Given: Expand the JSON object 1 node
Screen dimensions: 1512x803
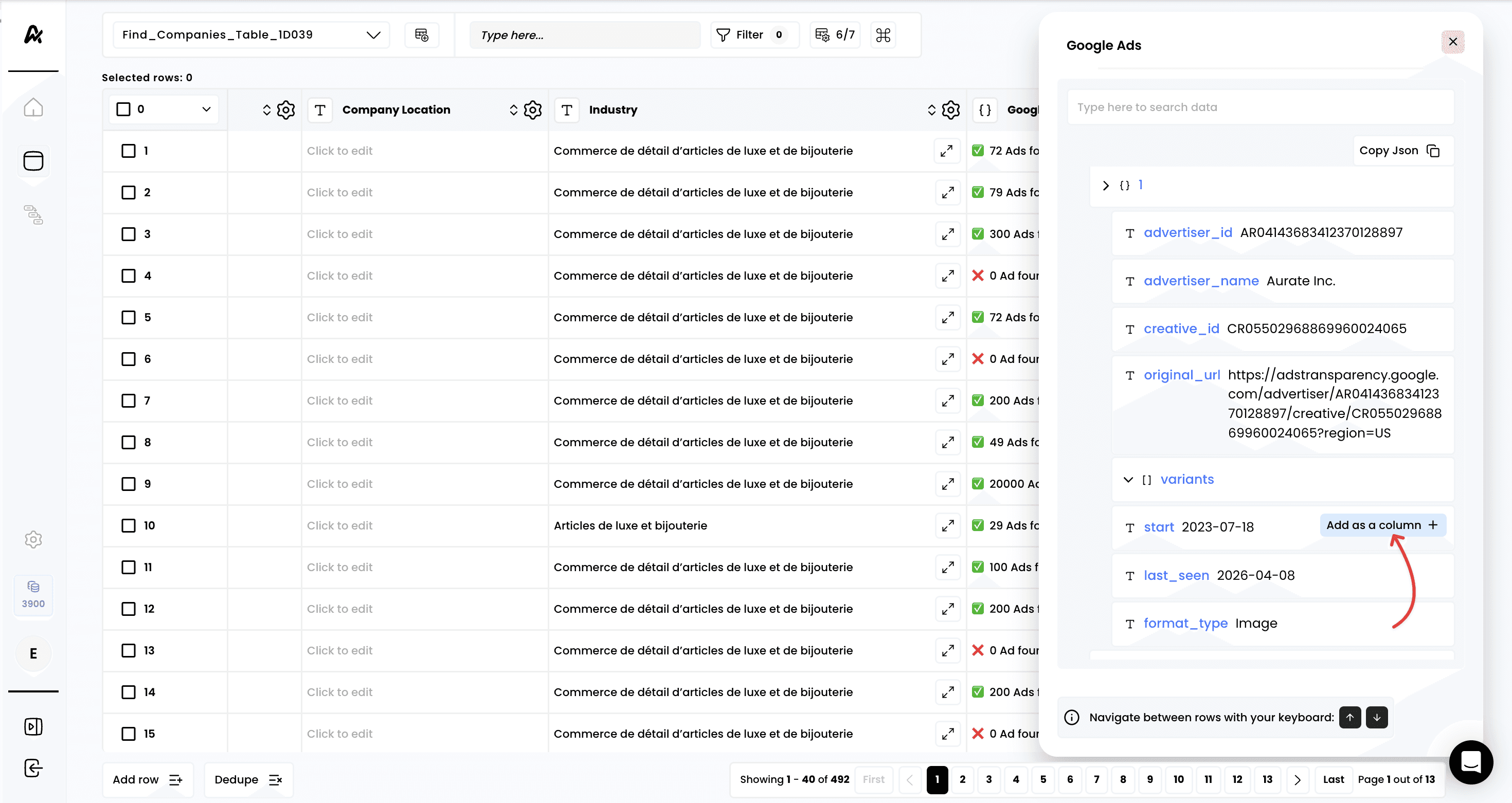Looking at the screenshot, I should [x=1106, y=186].
